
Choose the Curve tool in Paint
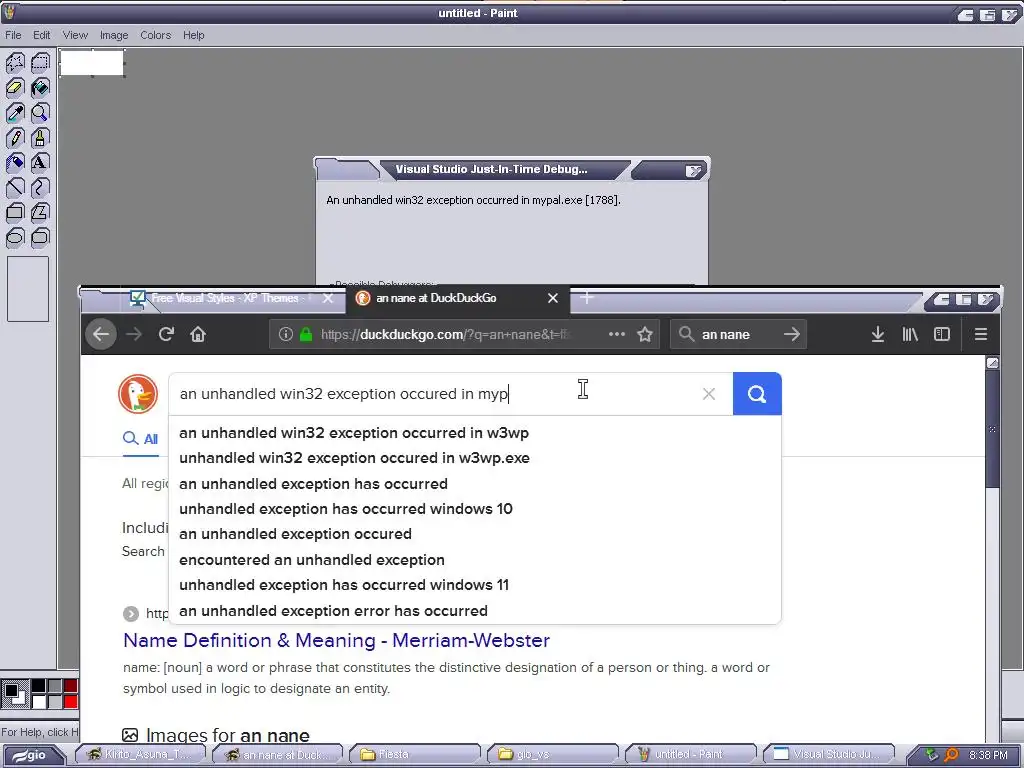tap(40, 187)
